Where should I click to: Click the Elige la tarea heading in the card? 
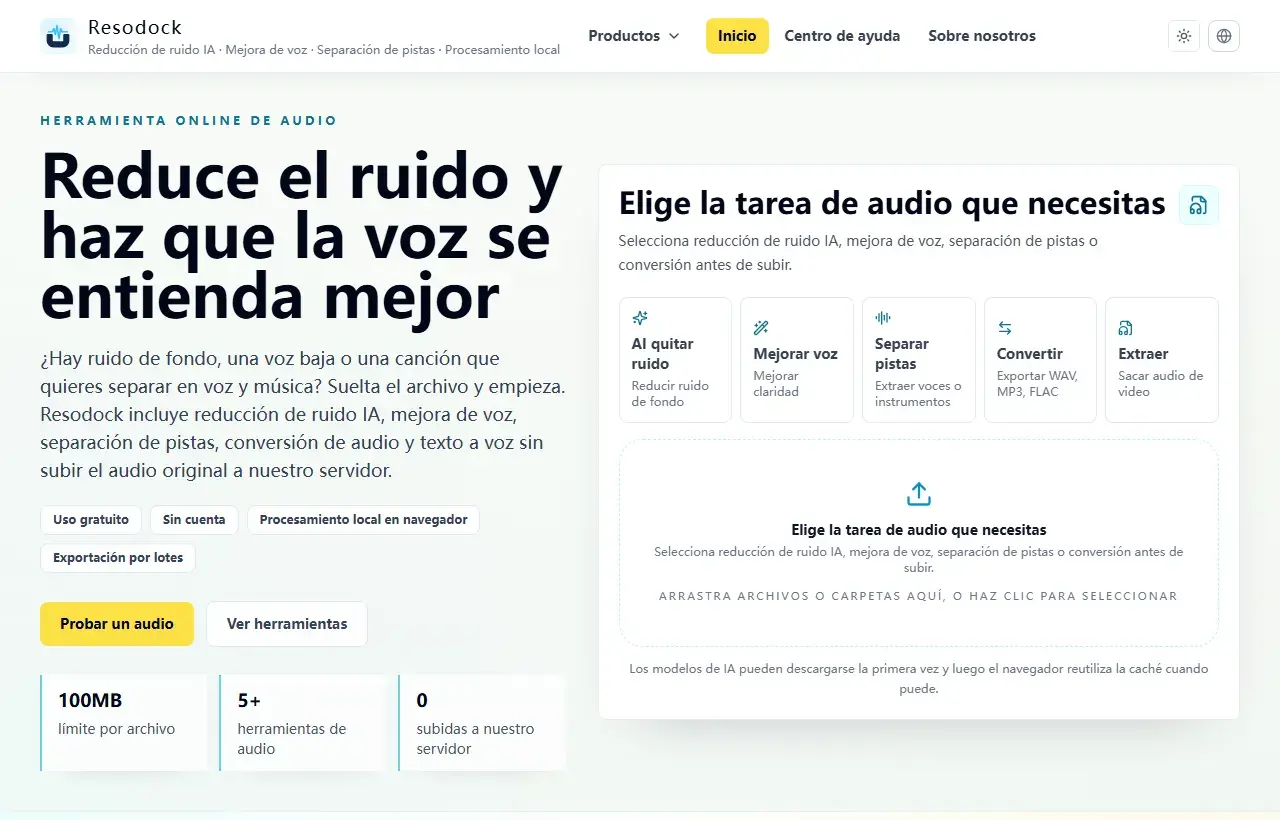[x=892, y=204]
